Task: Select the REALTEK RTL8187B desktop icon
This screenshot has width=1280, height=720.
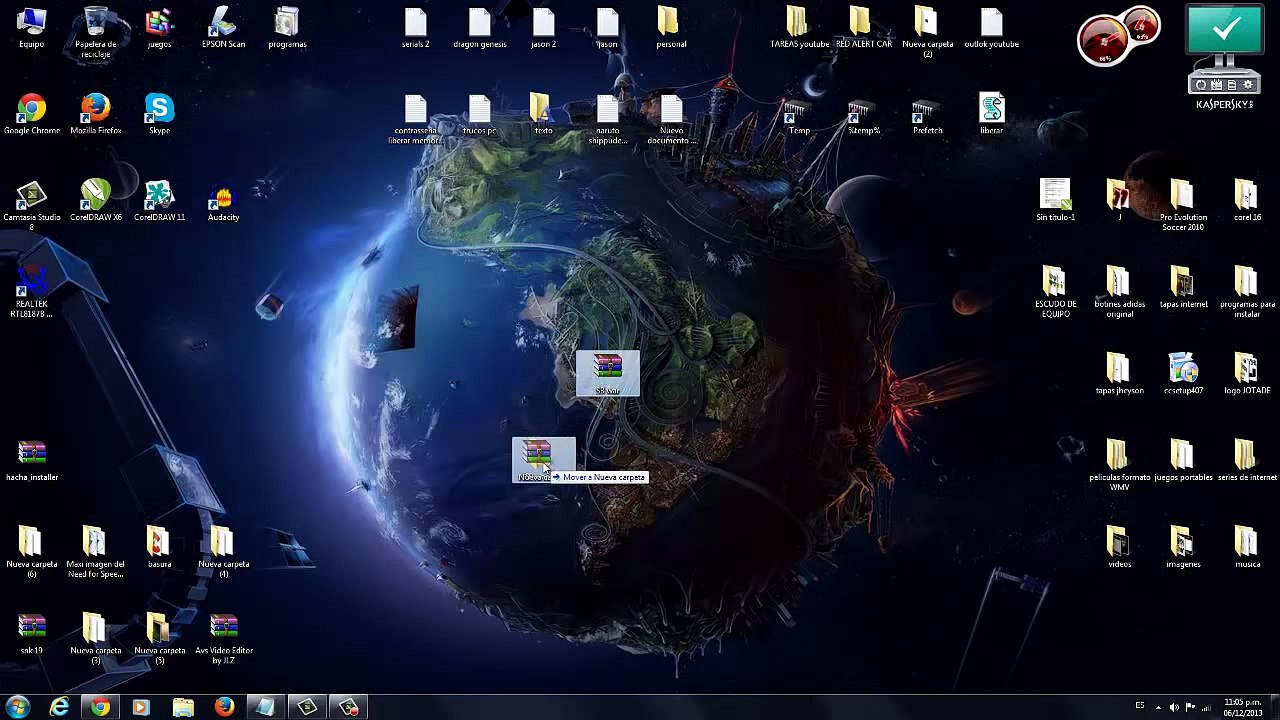Action: tap(32, 292)
